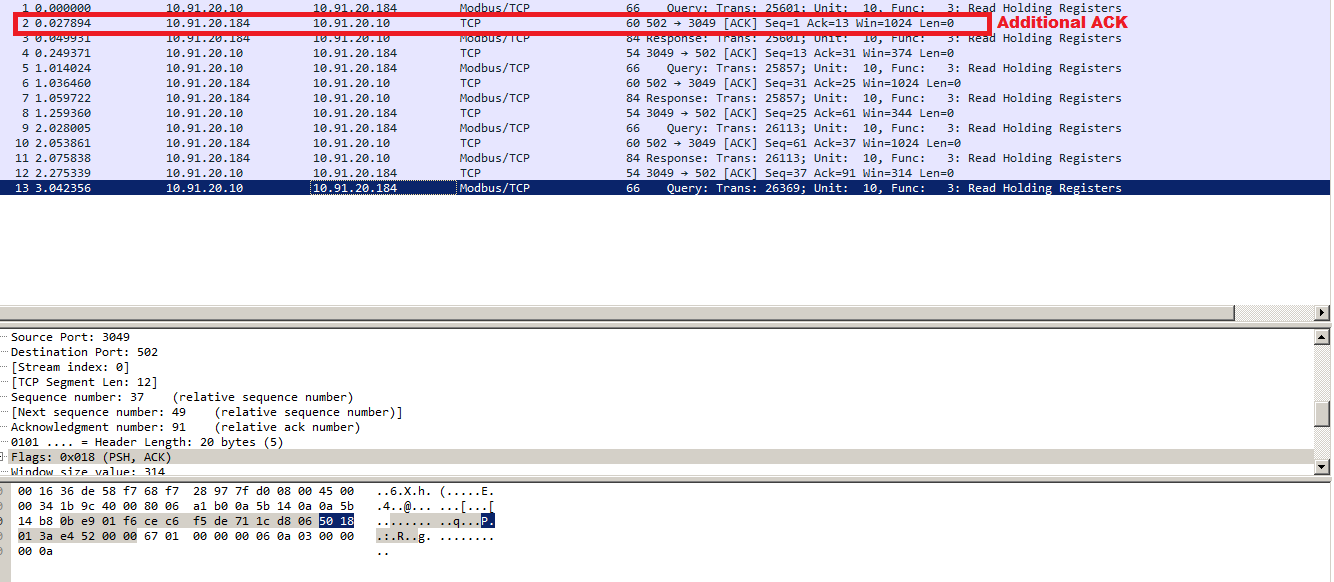
Task: Click hex bytes 45 00 in first line
Action: [x=336, y=491]
